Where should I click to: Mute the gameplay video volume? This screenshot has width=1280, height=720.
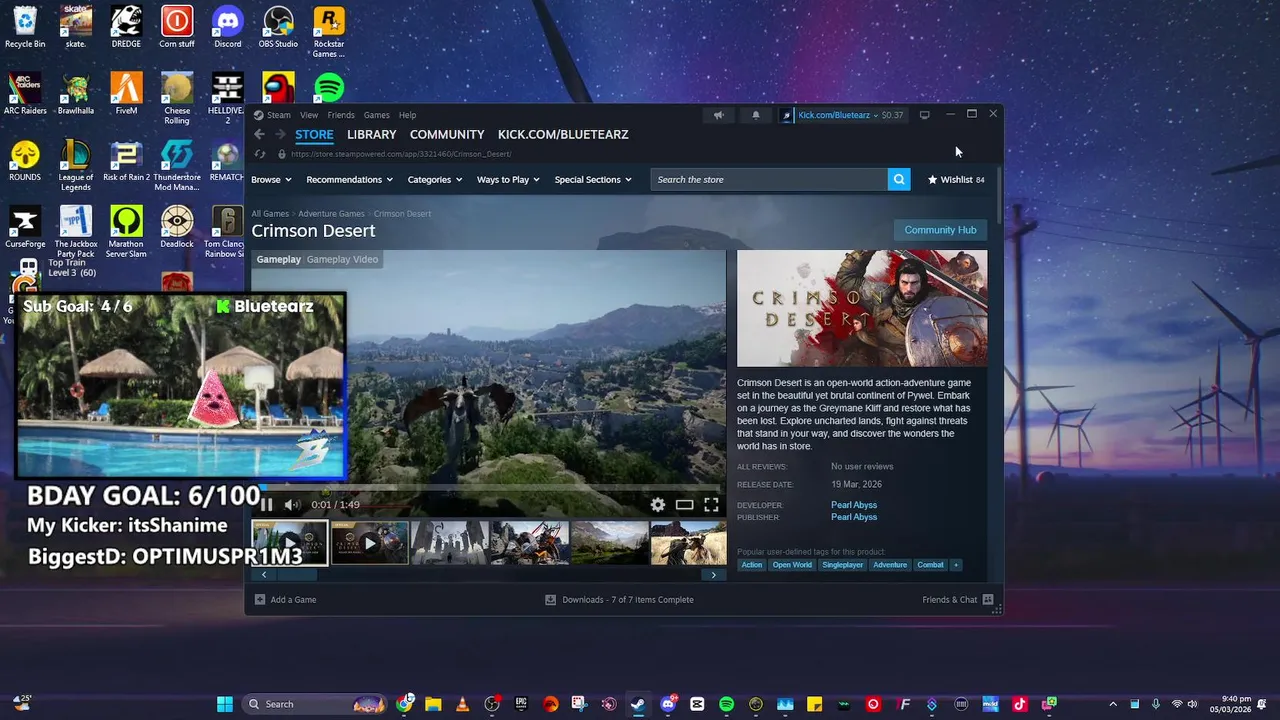[x=291, y=505]
